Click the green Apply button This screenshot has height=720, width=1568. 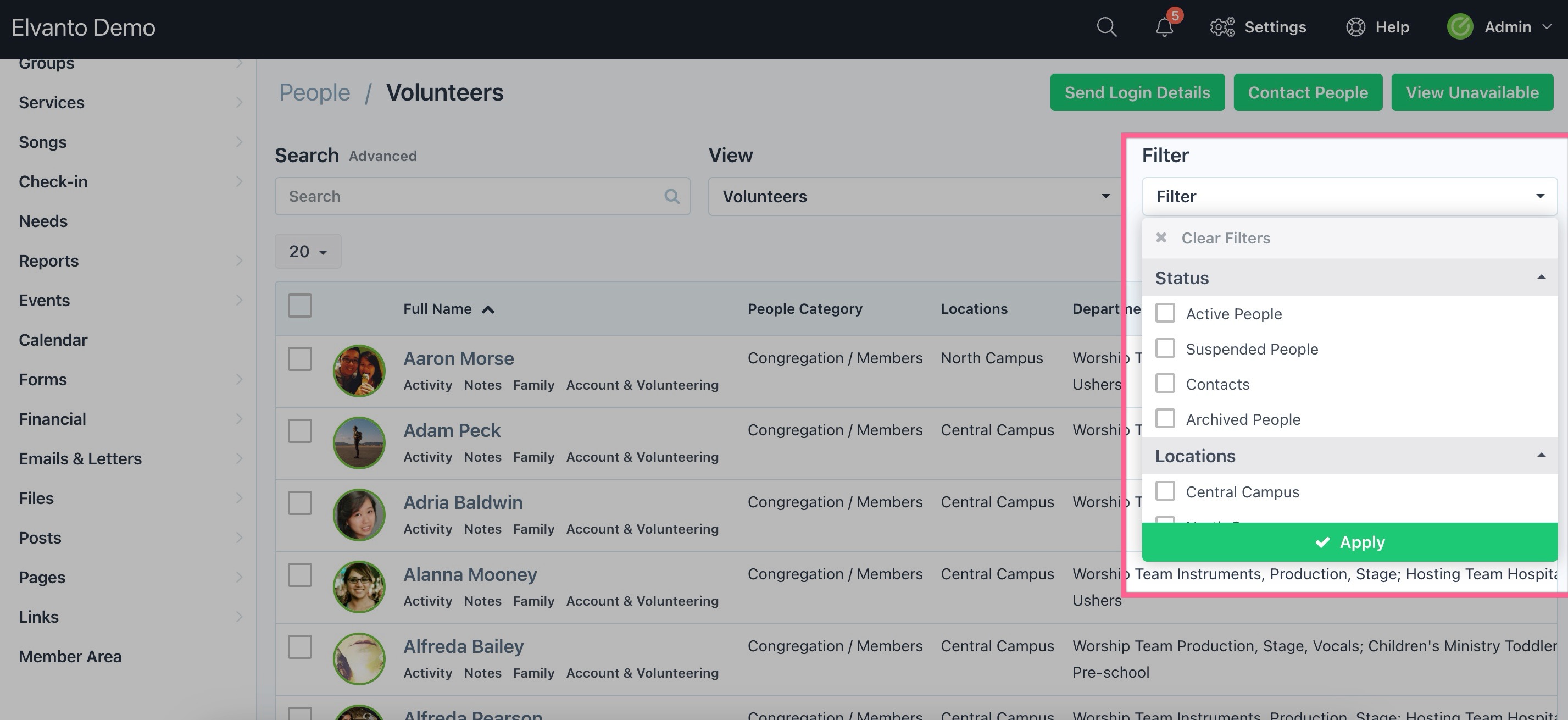pyautogui.click(x=1349, y=541)
